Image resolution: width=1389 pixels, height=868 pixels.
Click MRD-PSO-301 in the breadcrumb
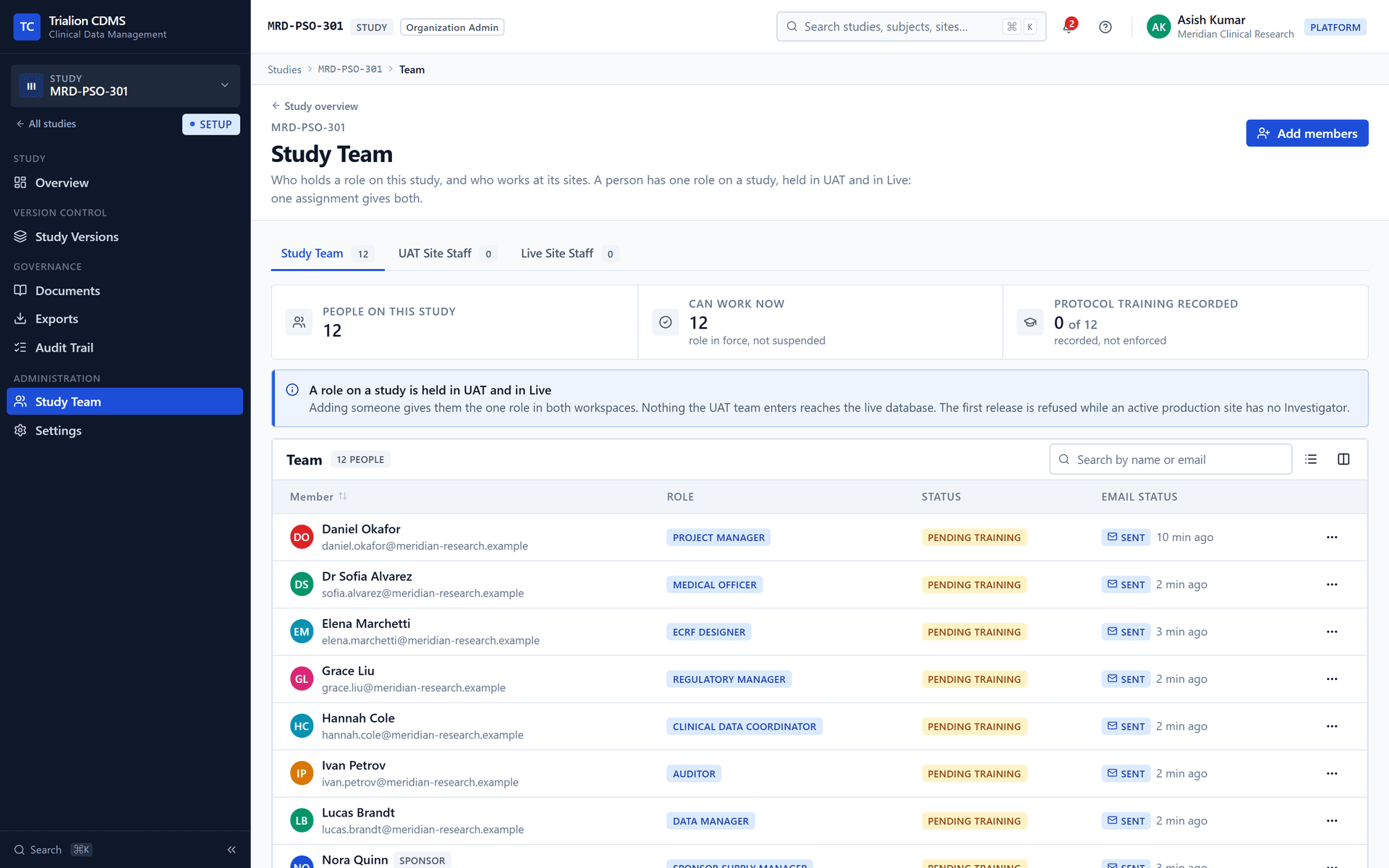(x=350, y=69)
